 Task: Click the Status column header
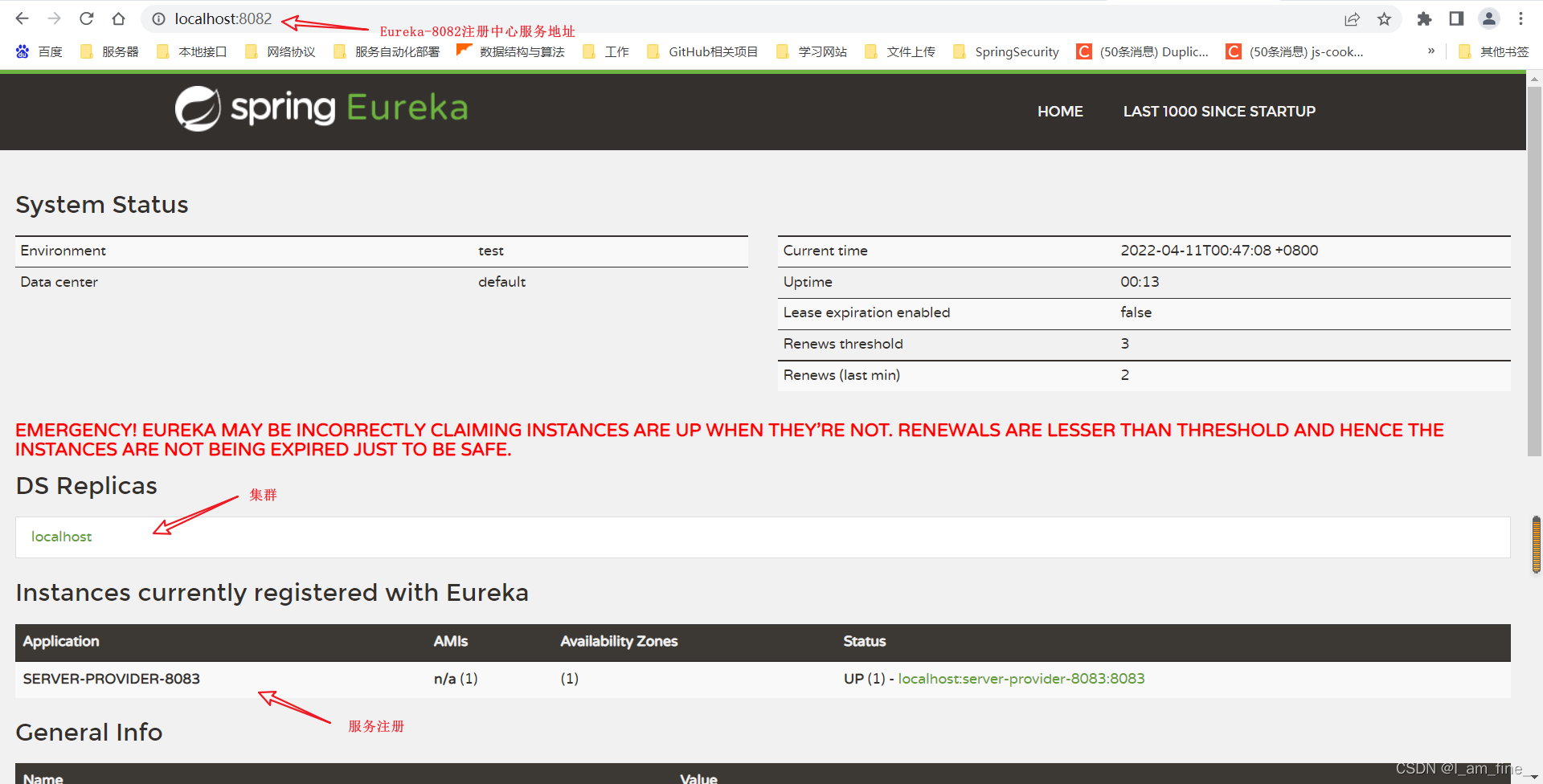pyautogui.click(x=865, y=641)
